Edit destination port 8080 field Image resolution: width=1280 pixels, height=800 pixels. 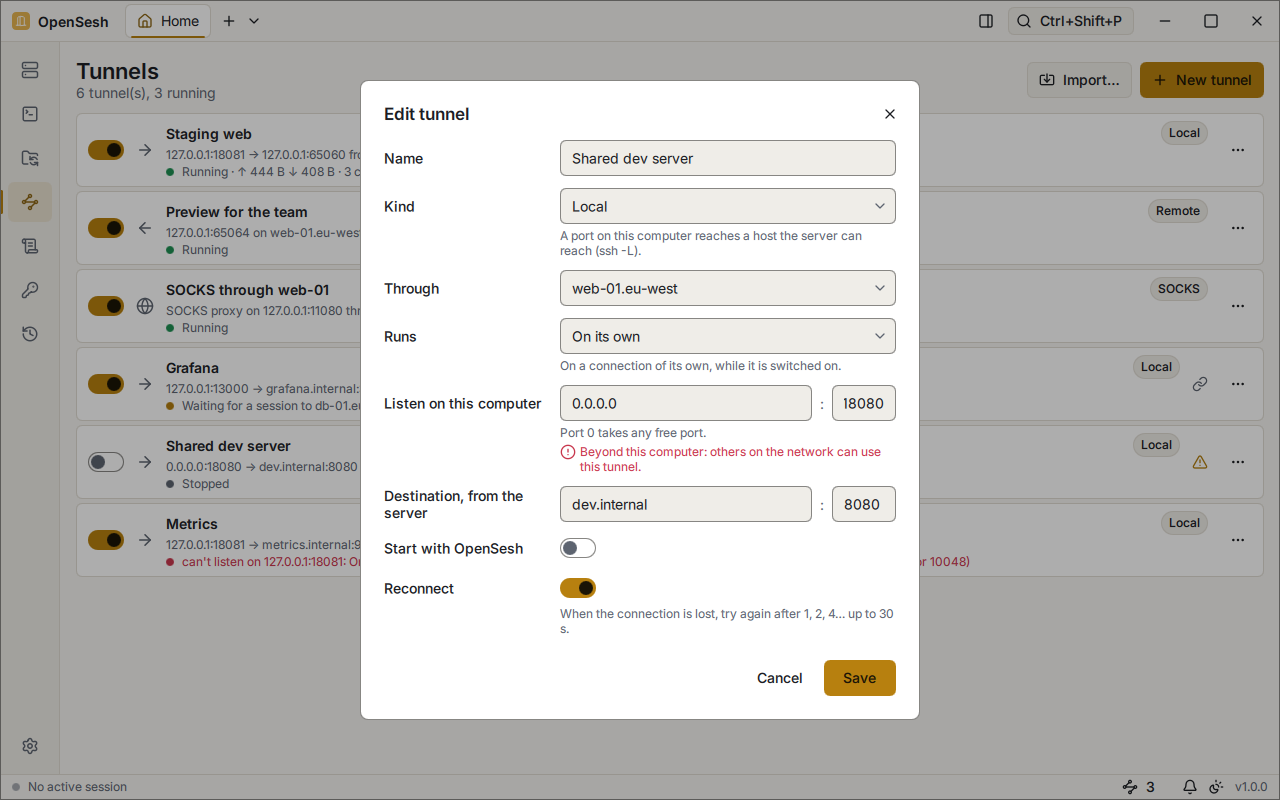tap(864, 504)
